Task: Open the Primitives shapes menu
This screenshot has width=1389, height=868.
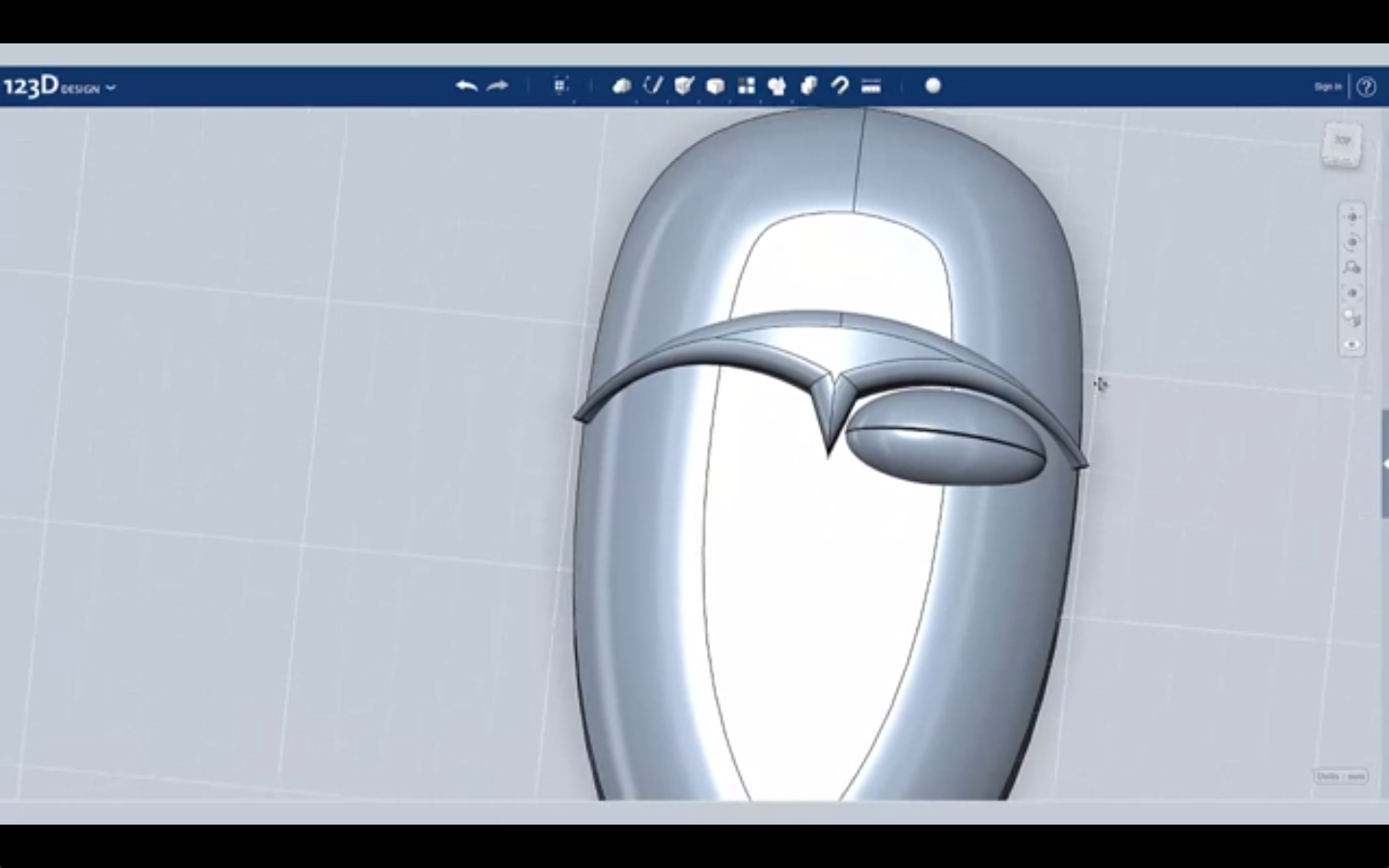Action: (622, 86)
